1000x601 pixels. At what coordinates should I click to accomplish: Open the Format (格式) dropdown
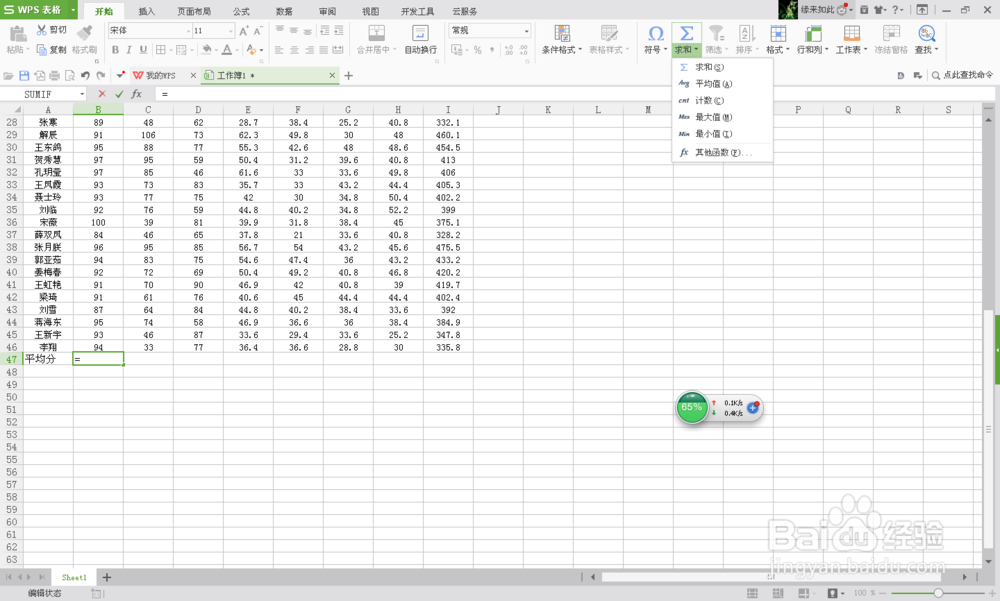[x=777, y=40]
